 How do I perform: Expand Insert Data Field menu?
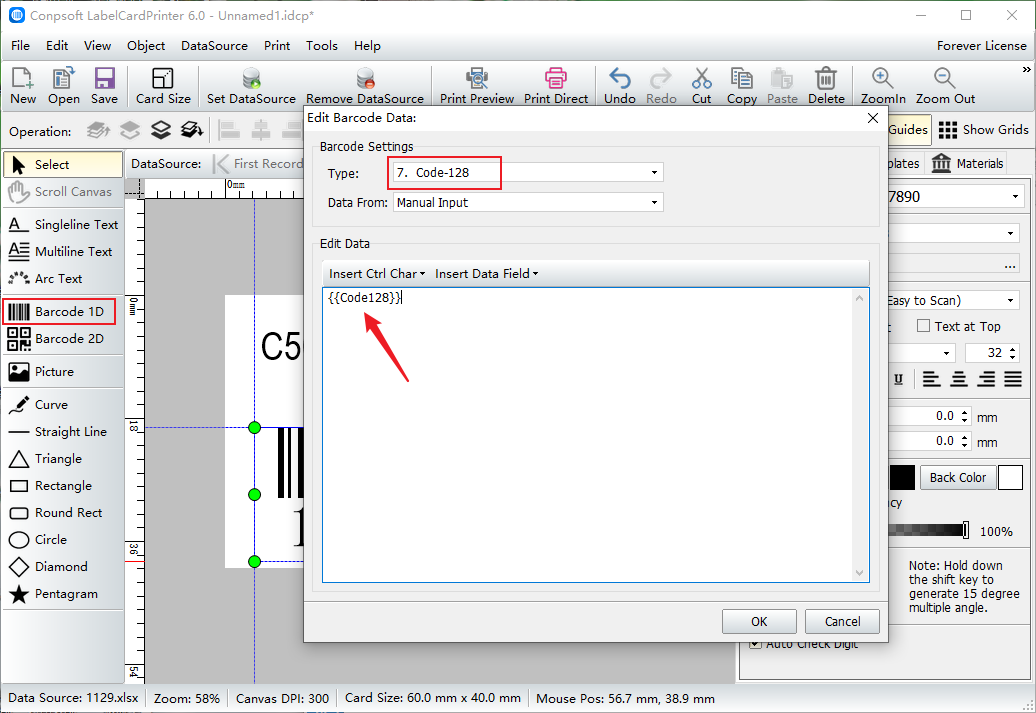(486, 274)
